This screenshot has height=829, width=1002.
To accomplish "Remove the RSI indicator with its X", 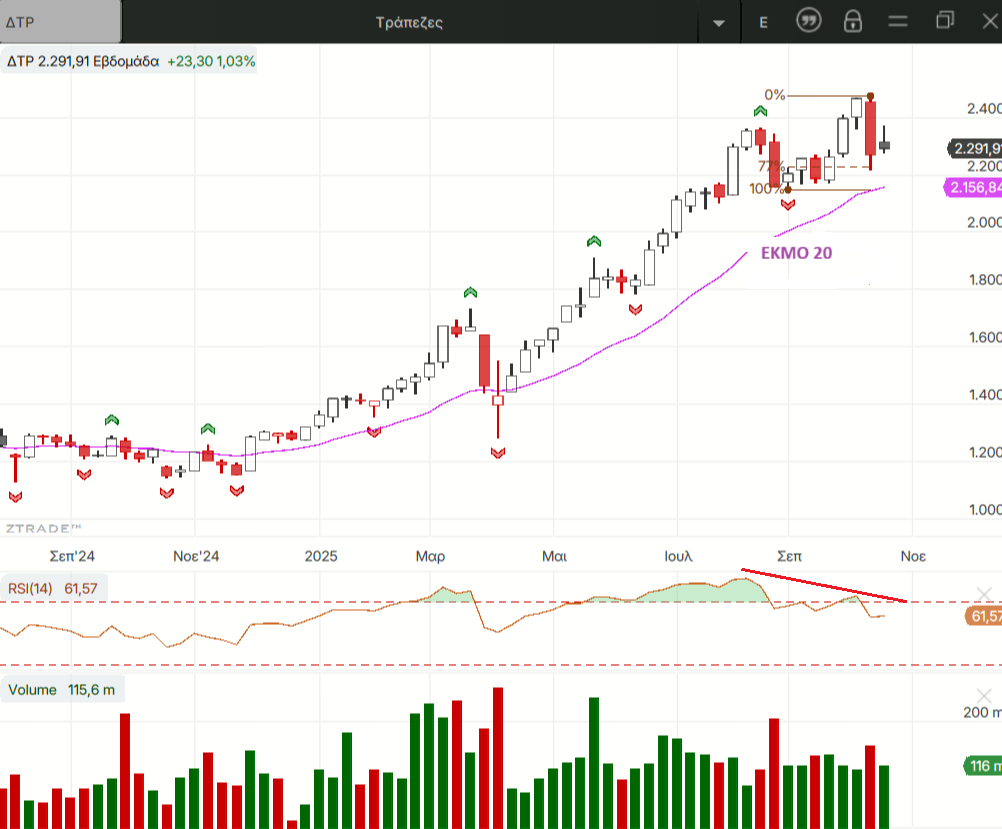I will coord(983,594).
